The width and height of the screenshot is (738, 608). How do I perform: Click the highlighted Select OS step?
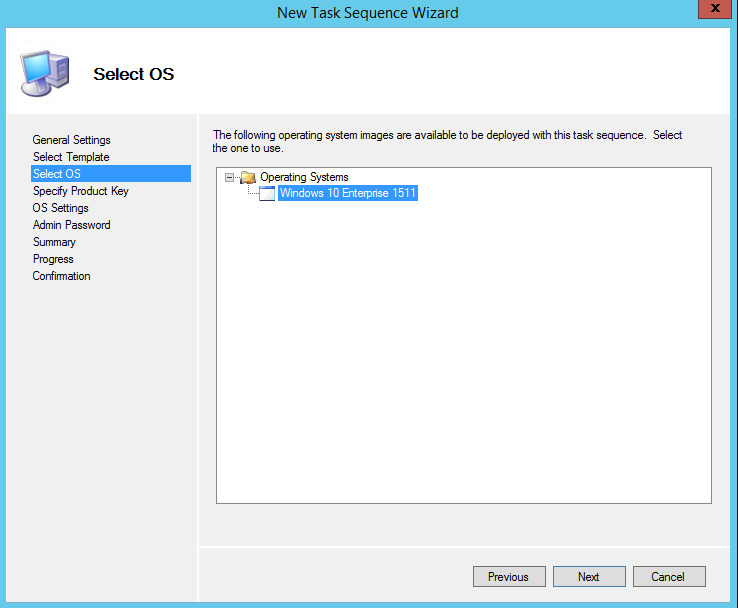click(x=57, y=174)
